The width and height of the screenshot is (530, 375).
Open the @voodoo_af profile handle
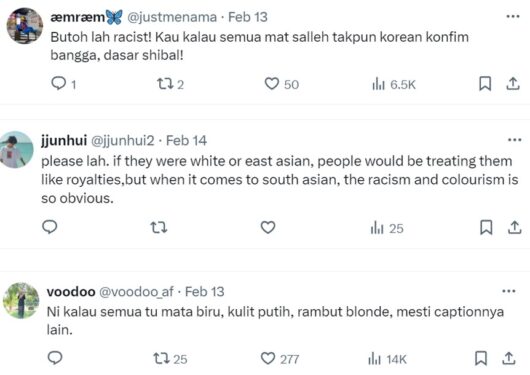coord(136,291)
